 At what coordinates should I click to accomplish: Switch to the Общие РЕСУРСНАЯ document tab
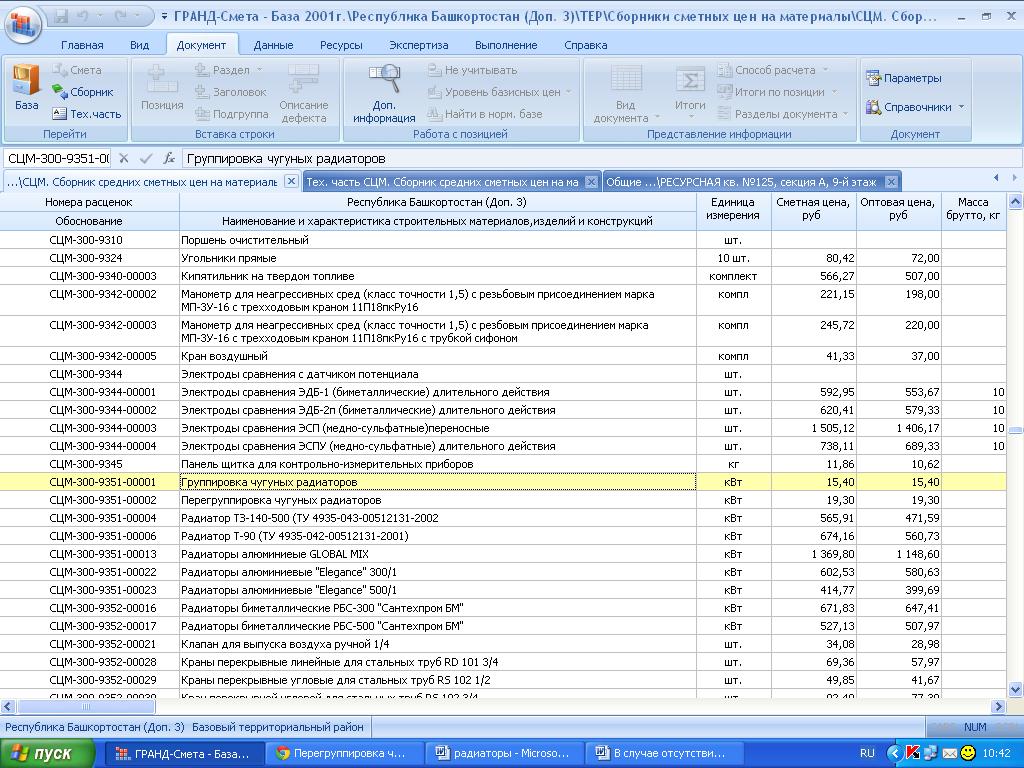(x=740, y=182)
